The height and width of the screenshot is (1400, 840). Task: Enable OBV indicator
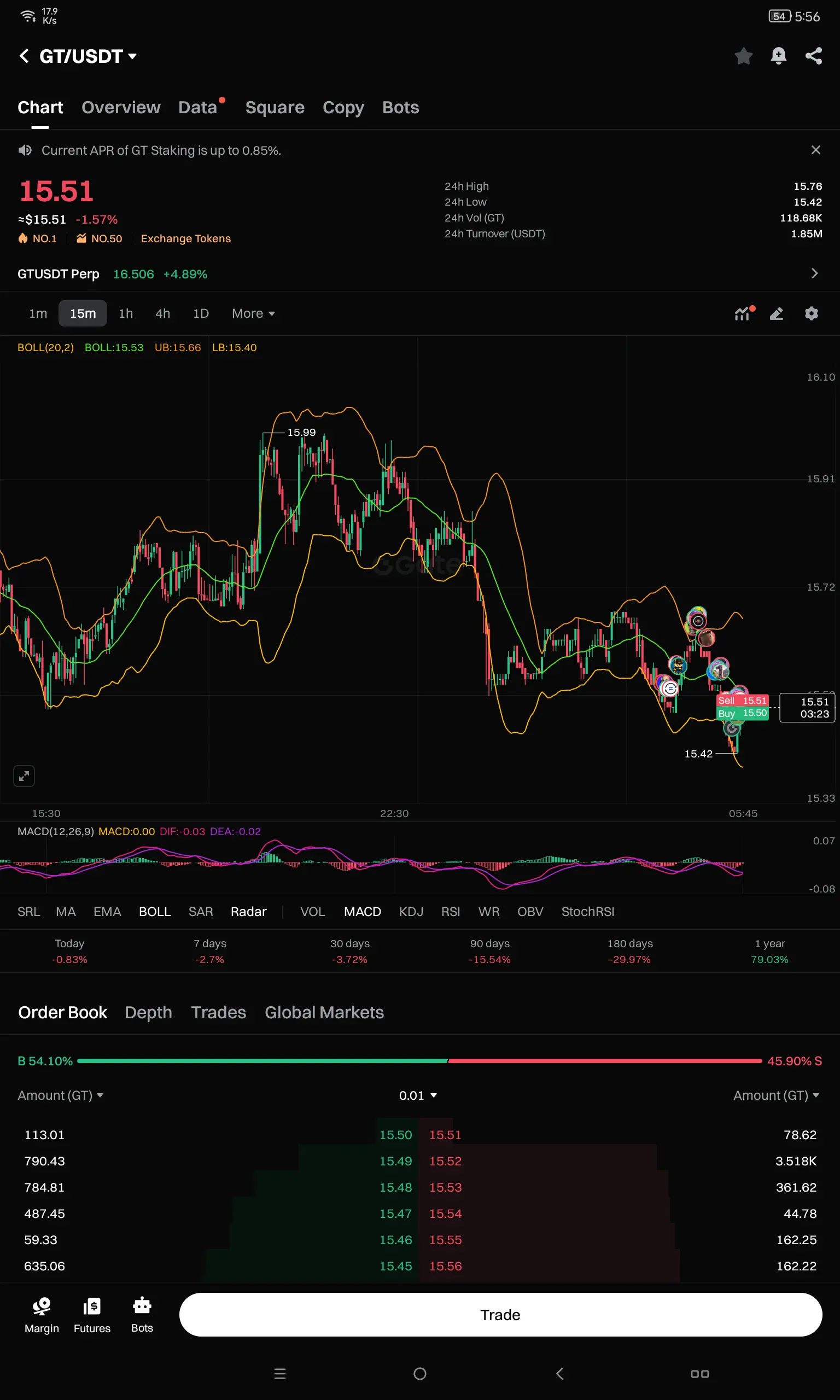click(530, 912)
